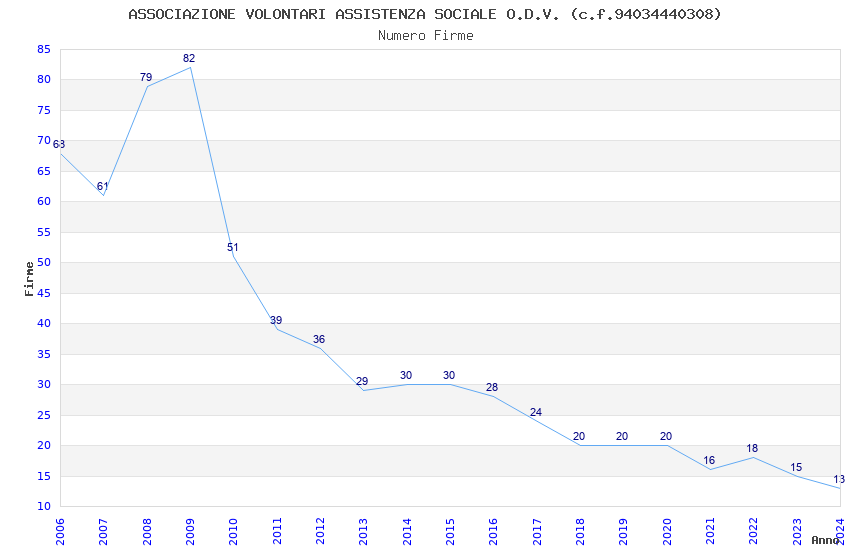Select the data point labeled 79
This screenshot has width=850, height=550.
(146, 77)
